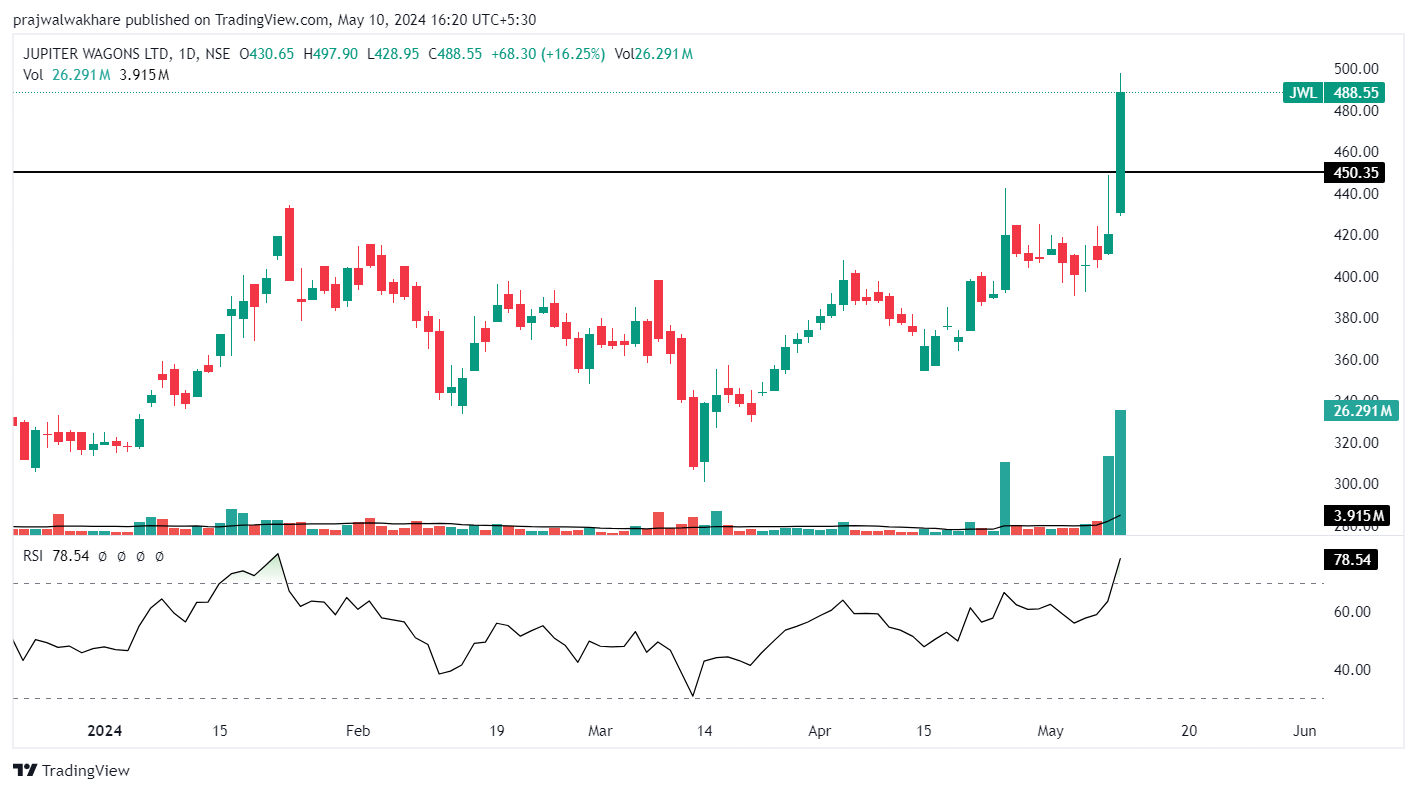Click the 500.00 price axis tick

click(x=1356, y=68)
